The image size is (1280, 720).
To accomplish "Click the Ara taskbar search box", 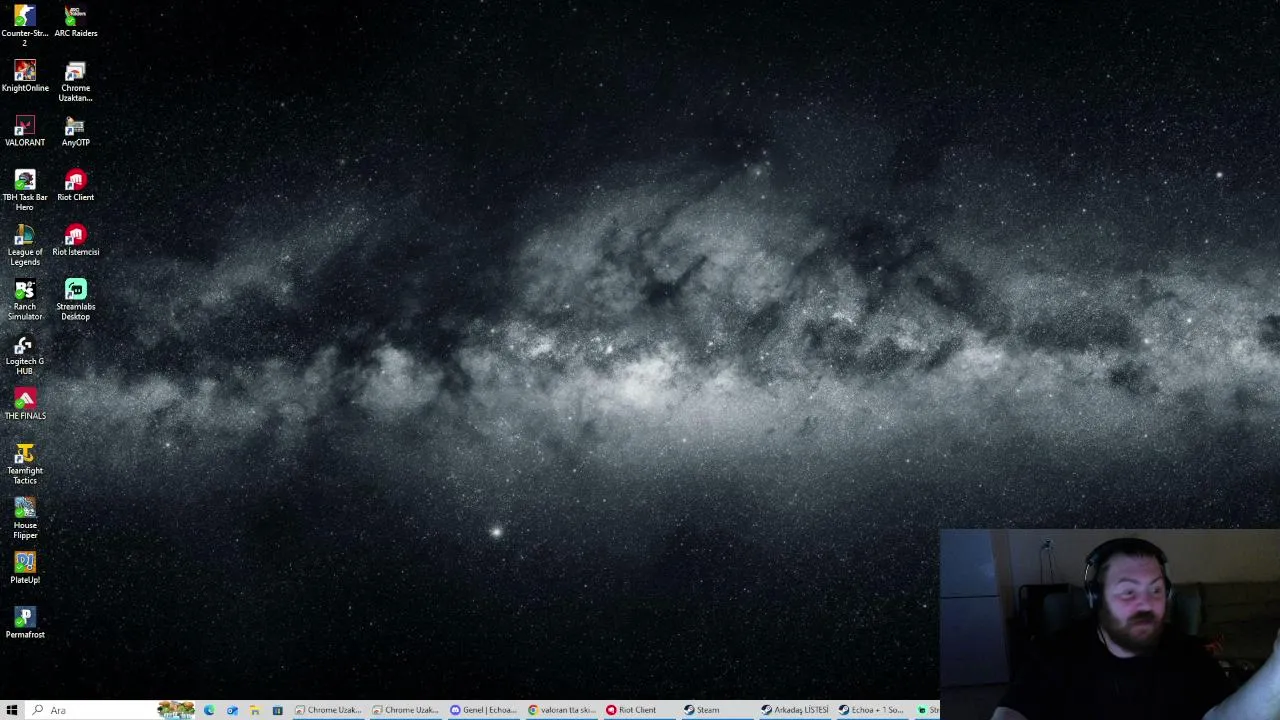I will pyautogui.click(x=90, y=710).
